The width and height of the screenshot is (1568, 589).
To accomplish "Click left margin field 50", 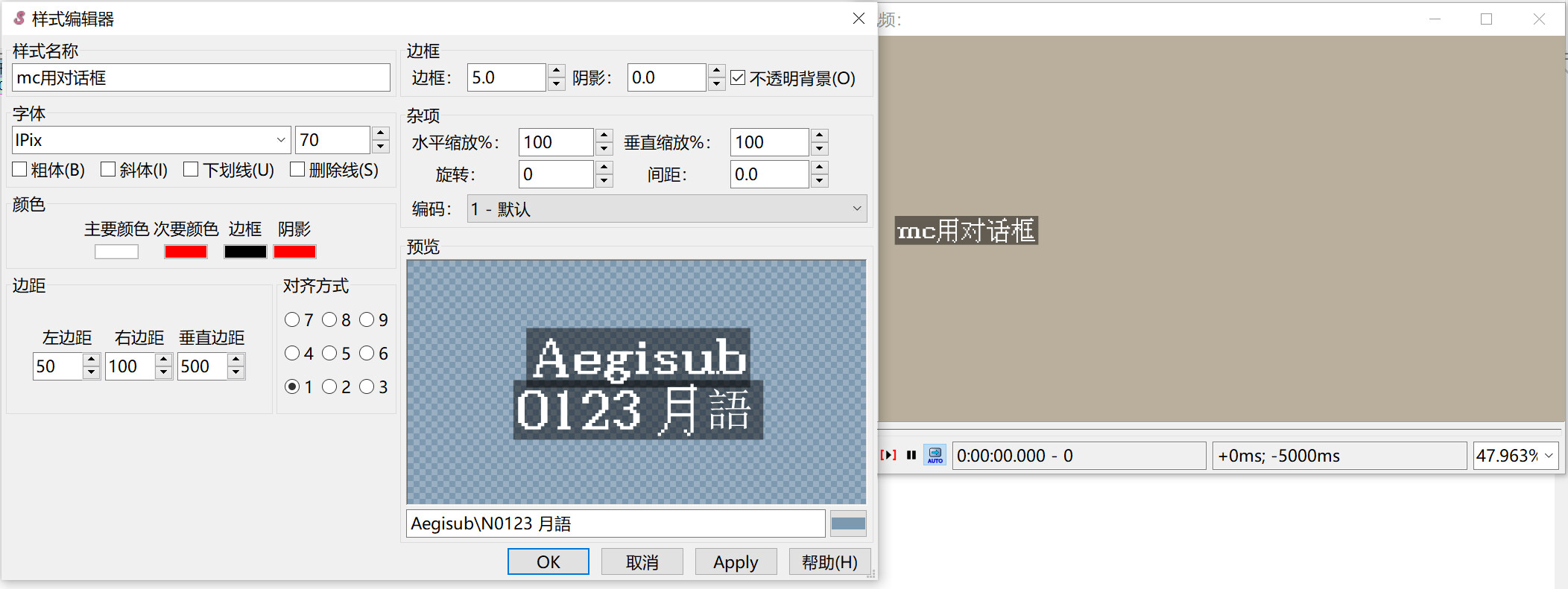I will click(x=57, y=366).
